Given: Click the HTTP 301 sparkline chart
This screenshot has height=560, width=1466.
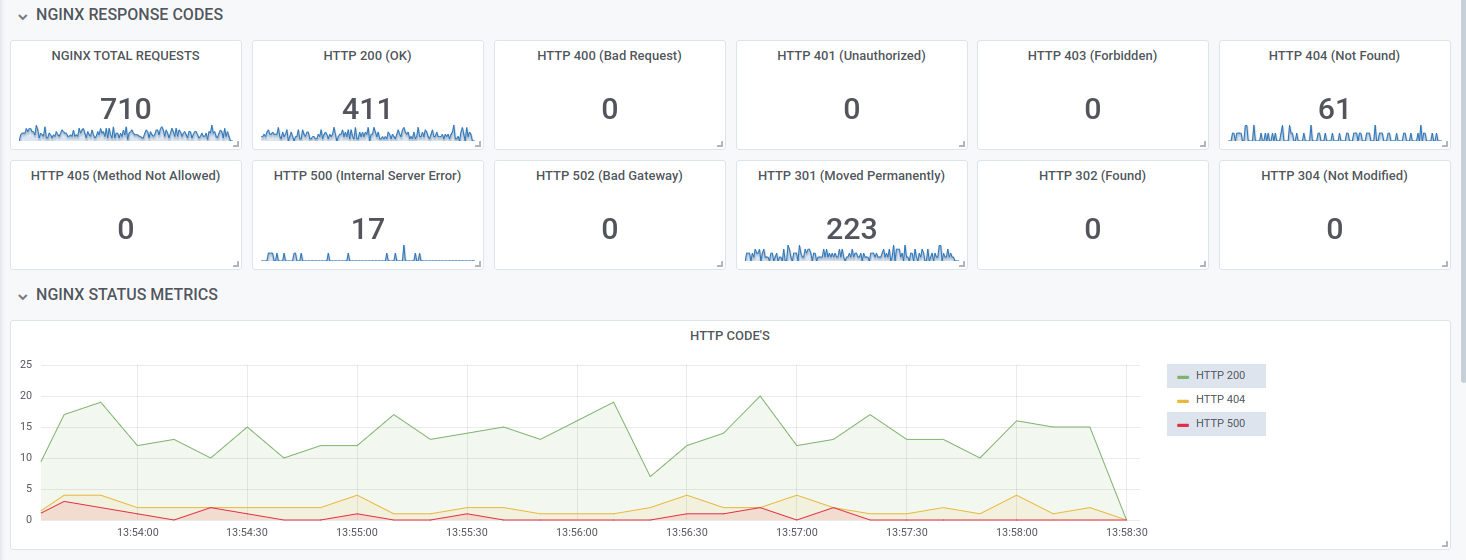Looking at the screenshot, I should tap(851, 253).
